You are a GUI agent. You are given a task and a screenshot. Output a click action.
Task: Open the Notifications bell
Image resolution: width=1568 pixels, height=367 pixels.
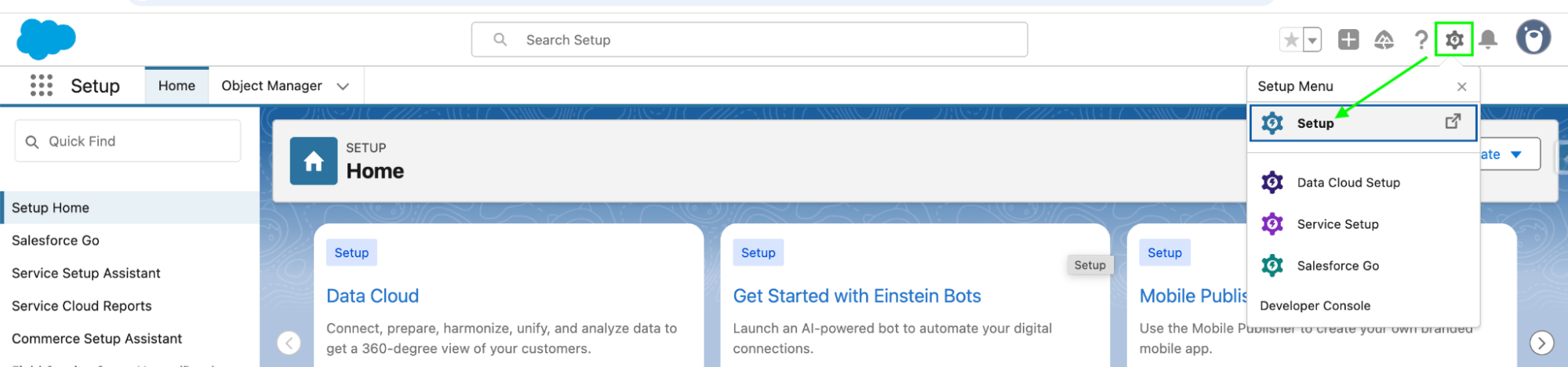tap(1488, 40)
